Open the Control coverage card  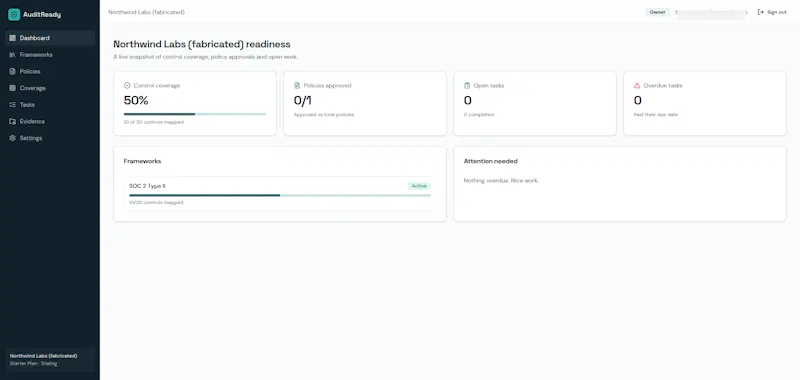click(x=195, y=103)
